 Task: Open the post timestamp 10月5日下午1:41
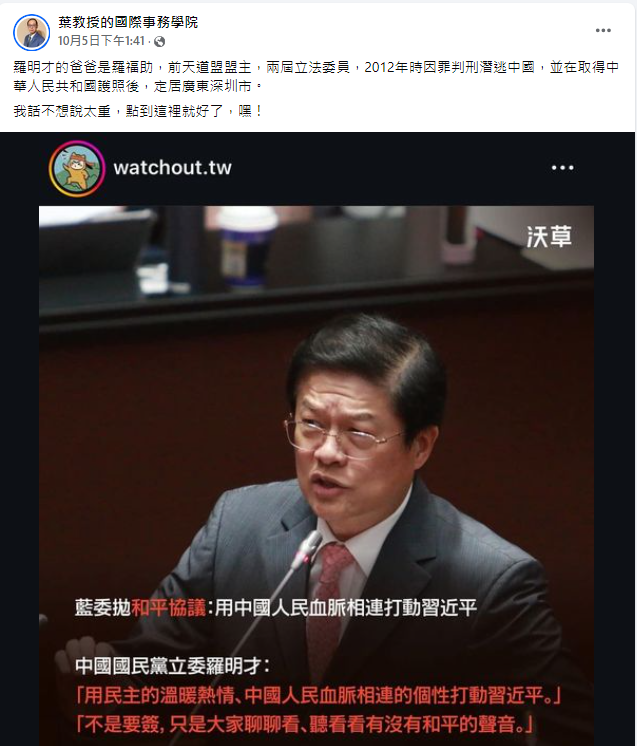coord(101,41)
